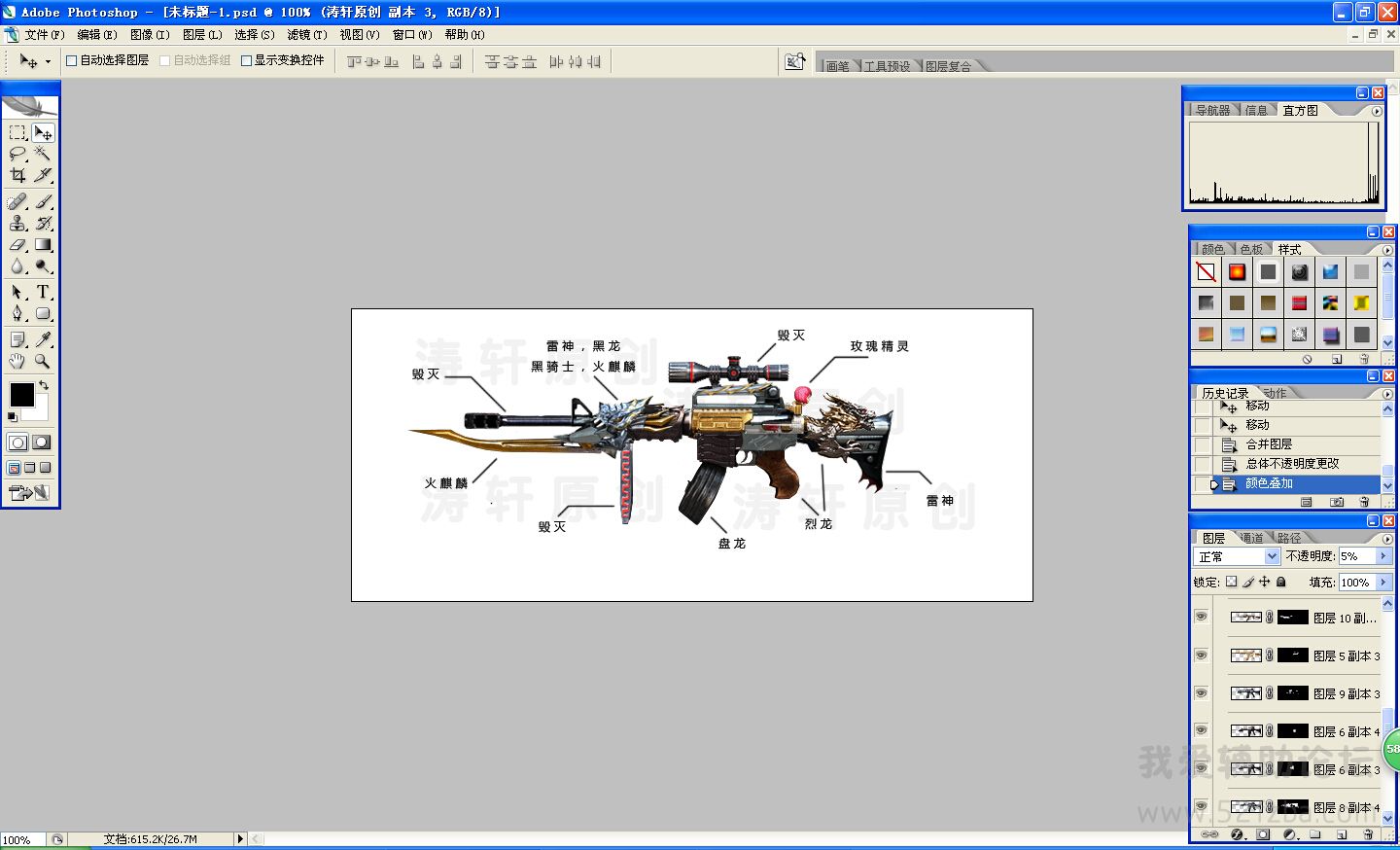Open Layers panel flyout menu arrow
The width and height of the screenshot is (1400, 850).
point(1387,539)
